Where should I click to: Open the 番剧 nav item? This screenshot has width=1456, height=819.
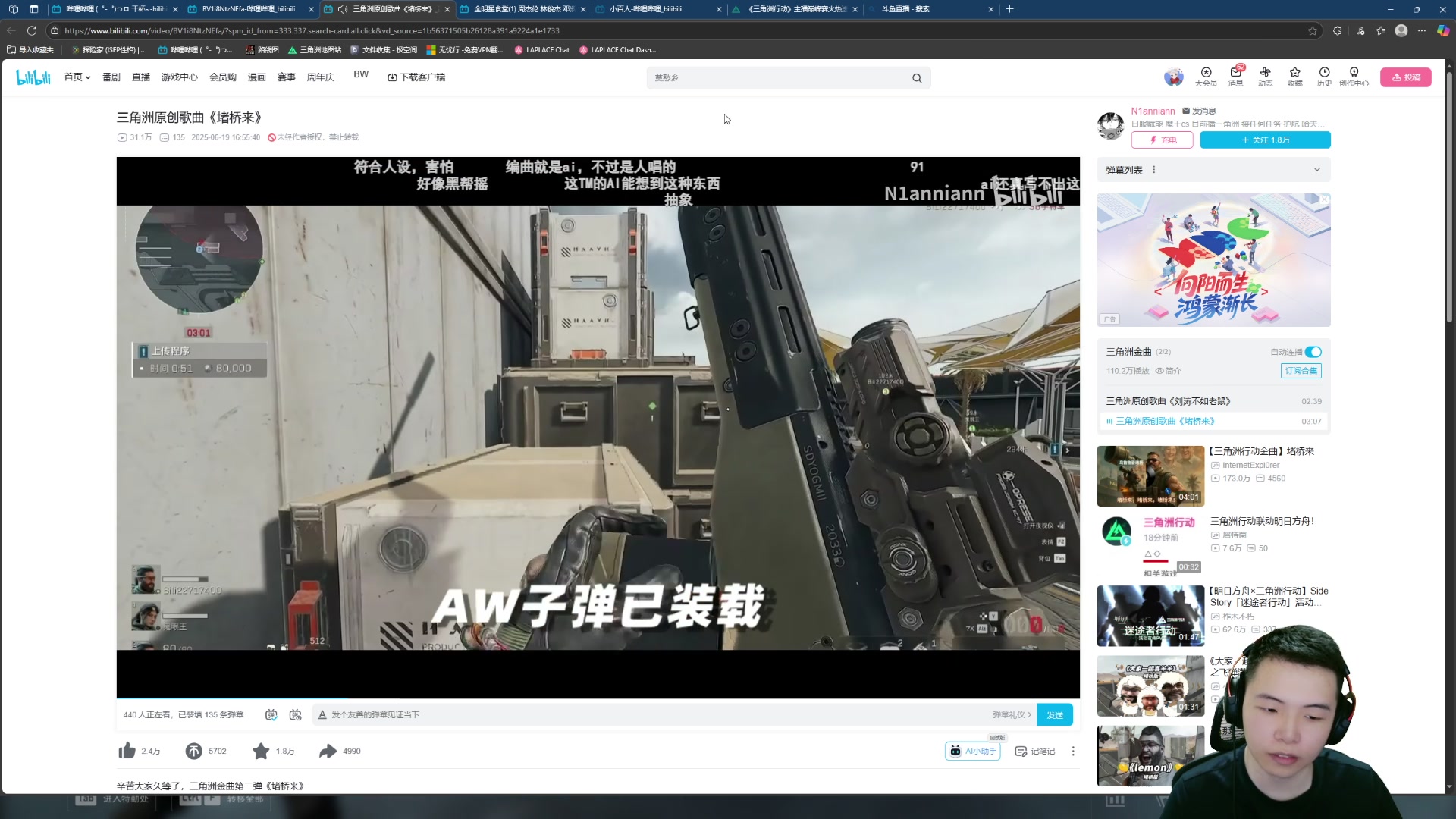[x=111, y=77]
